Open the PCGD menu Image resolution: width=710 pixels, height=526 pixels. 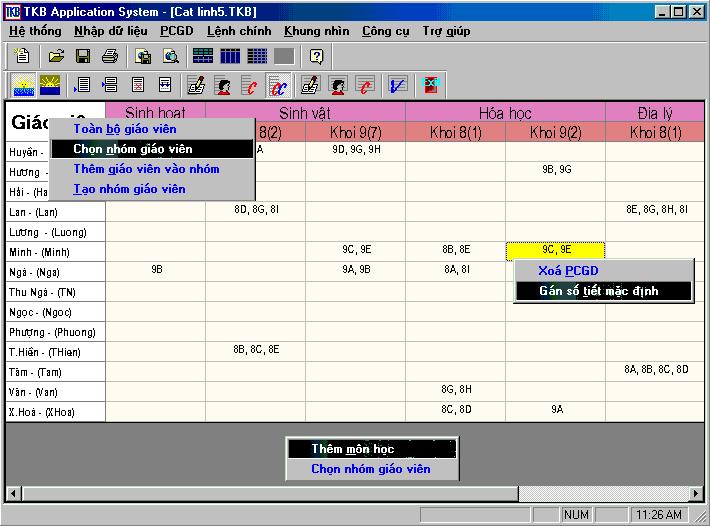176,31
